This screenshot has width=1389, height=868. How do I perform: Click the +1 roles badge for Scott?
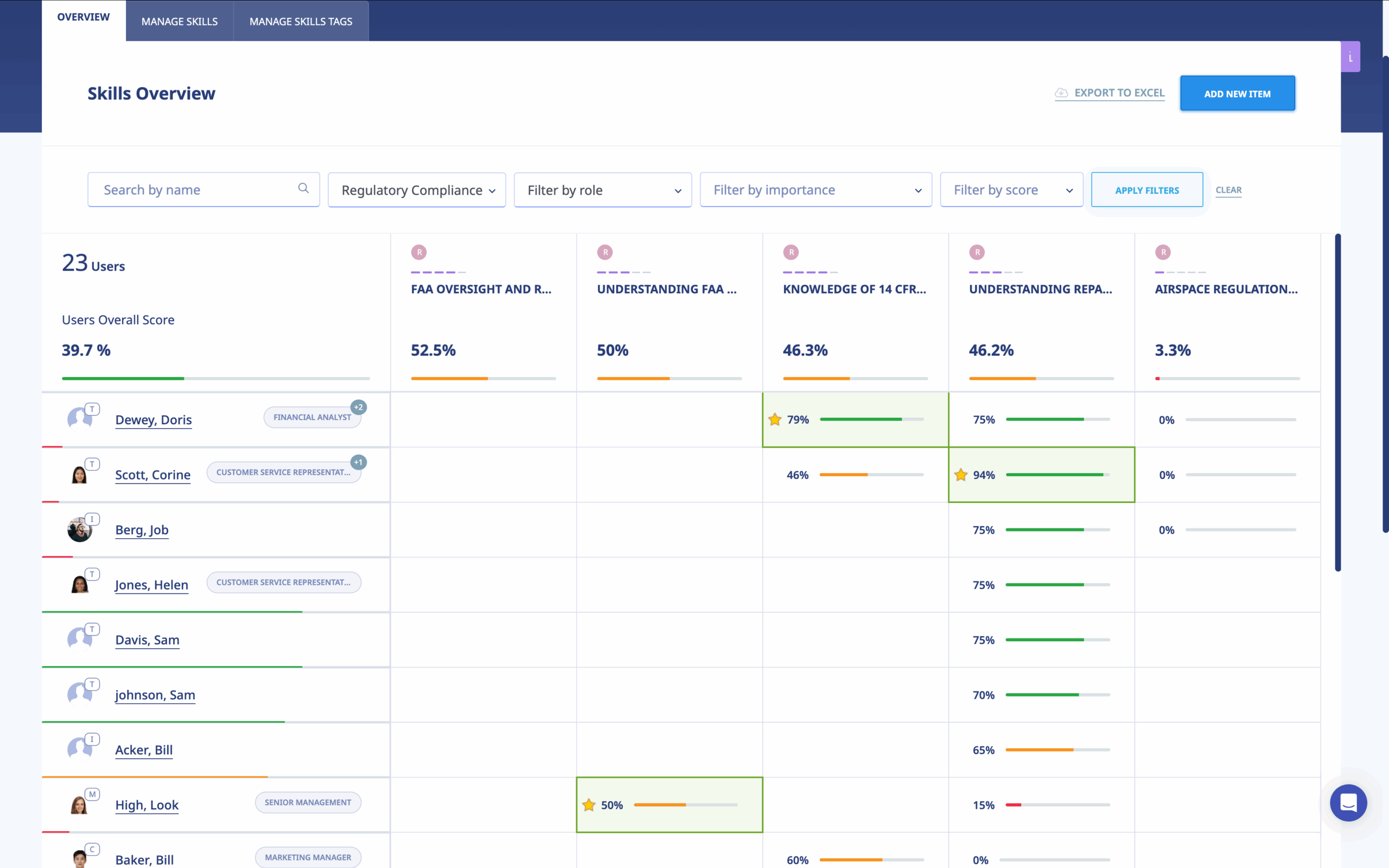click(x=359, y=462)
